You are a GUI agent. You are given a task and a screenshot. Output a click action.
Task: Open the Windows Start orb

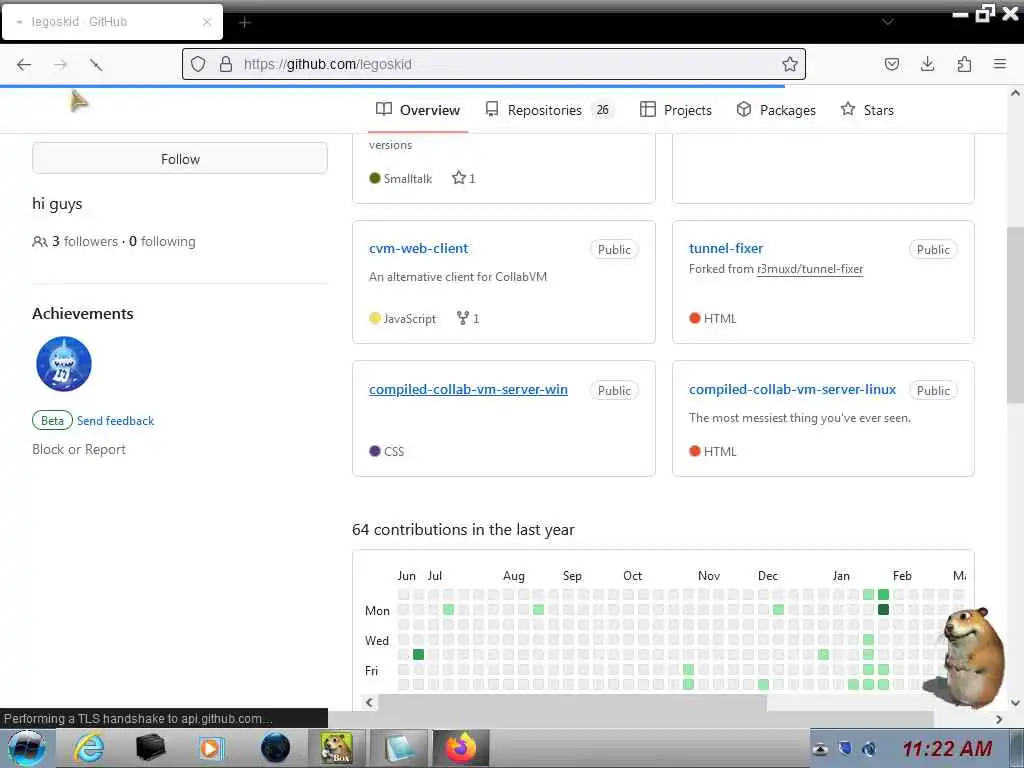pyautogui.click(x=26, y=748)
